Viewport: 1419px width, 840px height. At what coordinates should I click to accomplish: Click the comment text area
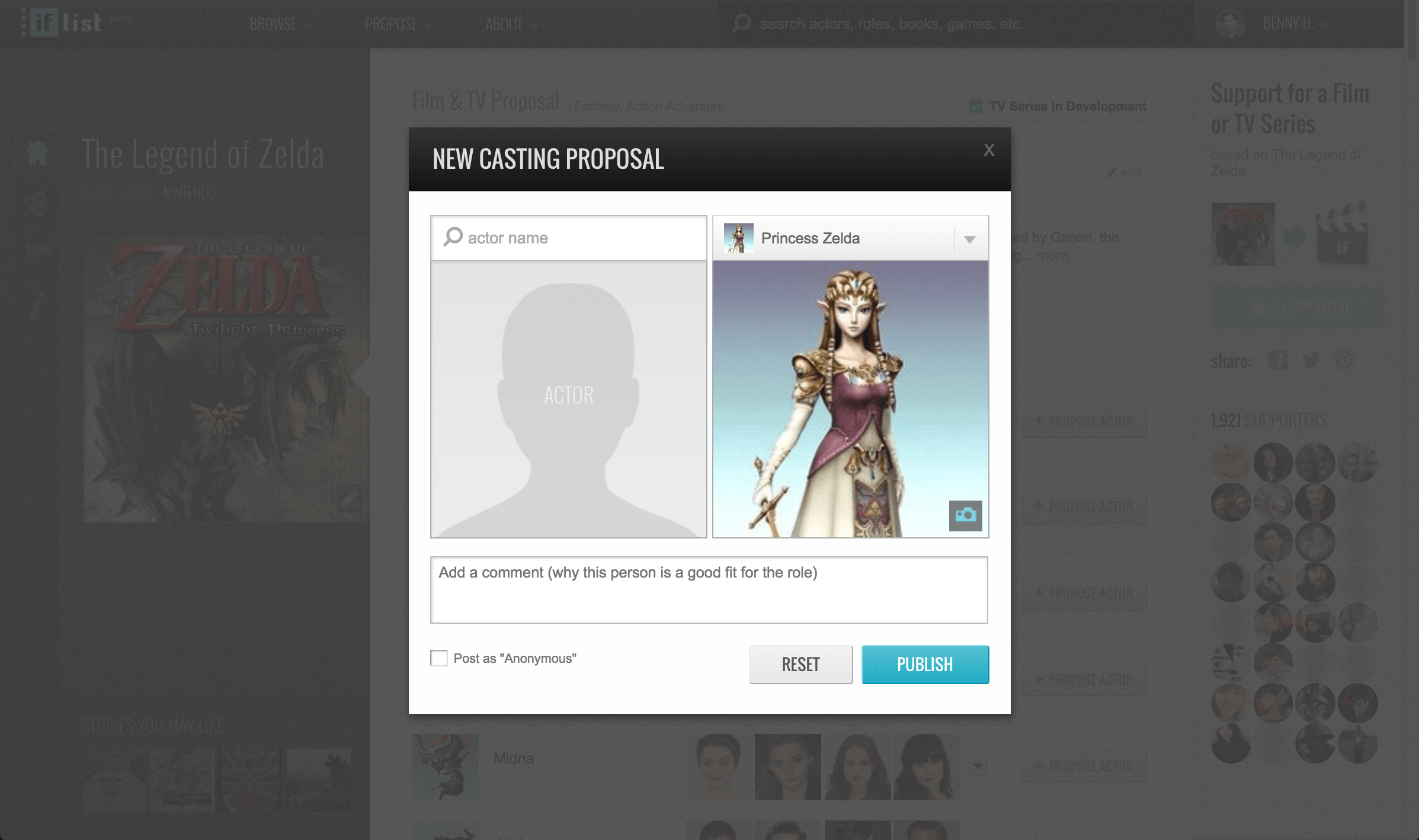(x=709, y=590)
